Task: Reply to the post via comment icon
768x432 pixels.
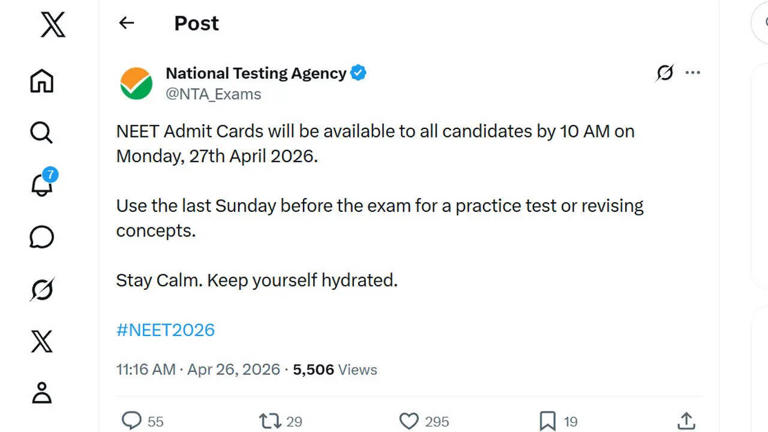Action: (x=131, y=421)
